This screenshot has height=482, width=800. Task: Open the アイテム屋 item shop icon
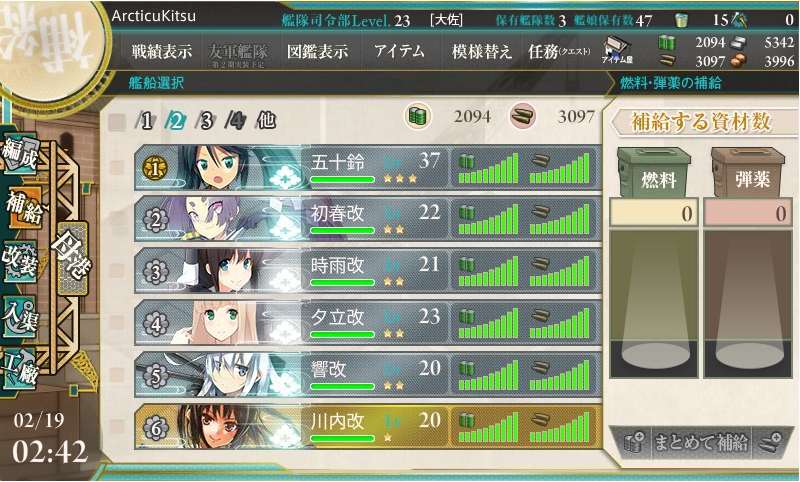(x=617, y=50)
